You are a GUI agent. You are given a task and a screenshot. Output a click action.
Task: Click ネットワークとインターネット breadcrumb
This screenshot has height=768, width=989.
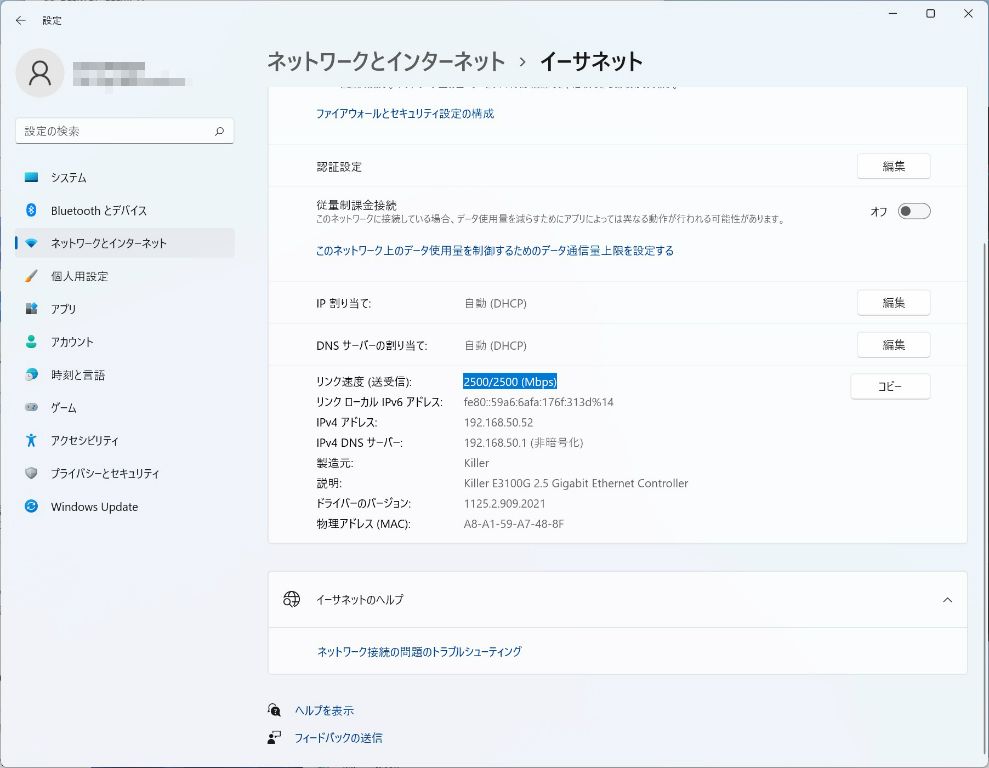pos(386,62)
